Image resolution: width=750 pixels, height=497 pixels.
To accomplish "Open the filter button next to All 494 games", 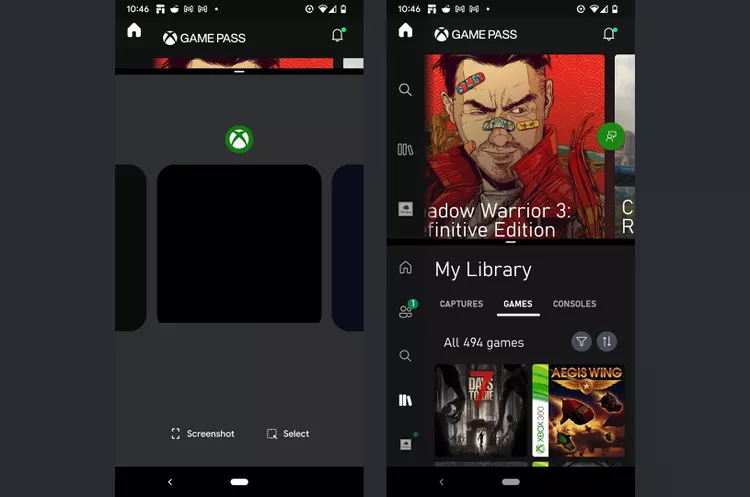I will click(582, 342).
